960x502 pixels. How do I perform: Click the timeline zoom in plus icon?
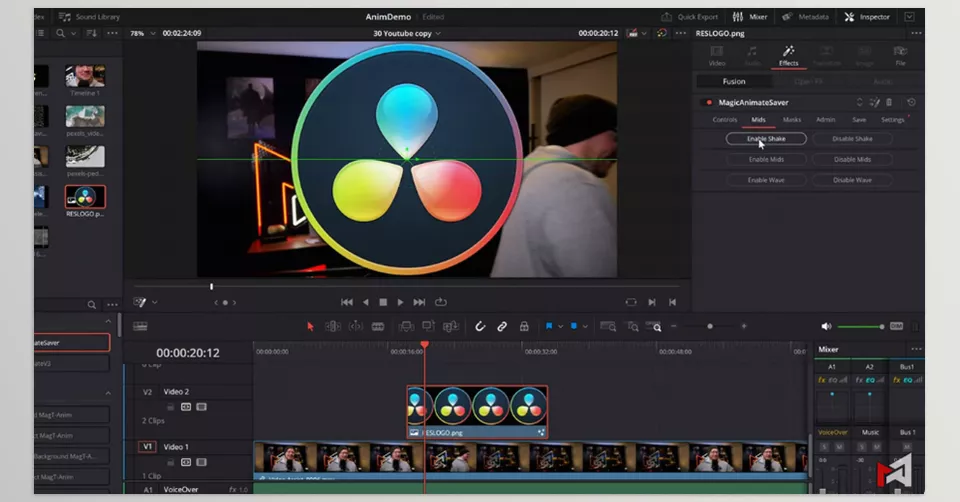[x=744, y=327]
